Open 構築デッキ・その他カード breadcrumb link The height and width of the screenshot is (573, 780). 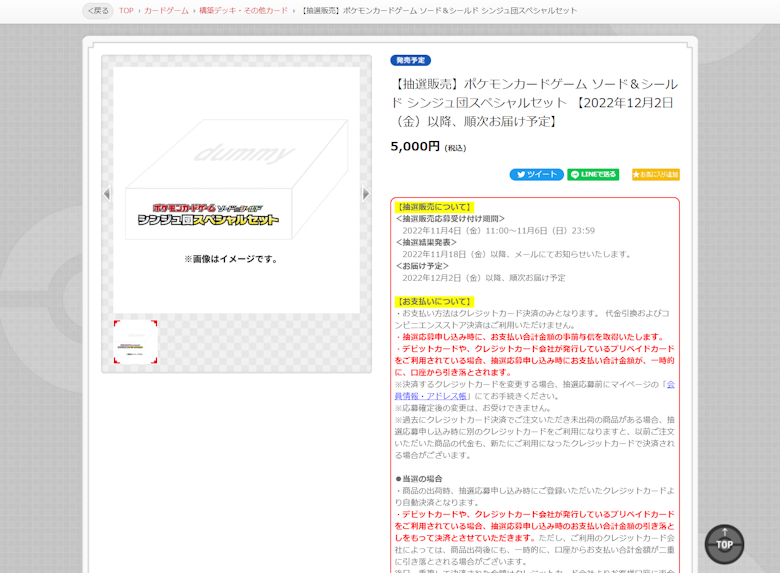click(x=243, y=10)
